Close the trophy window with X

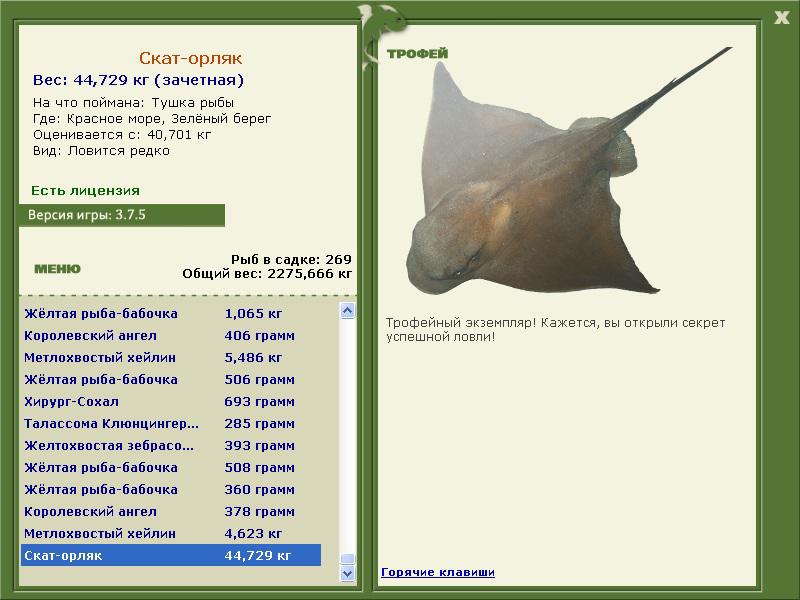point(781,18)
